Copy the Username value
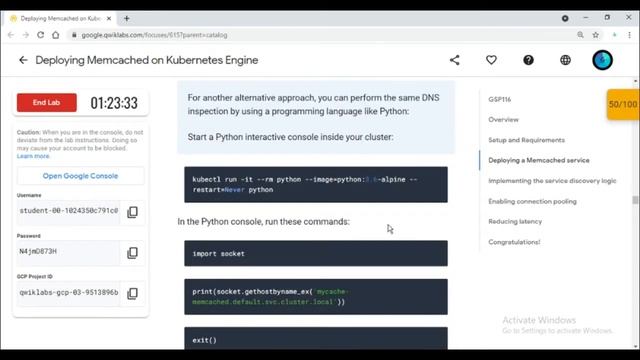 point(132,212)
